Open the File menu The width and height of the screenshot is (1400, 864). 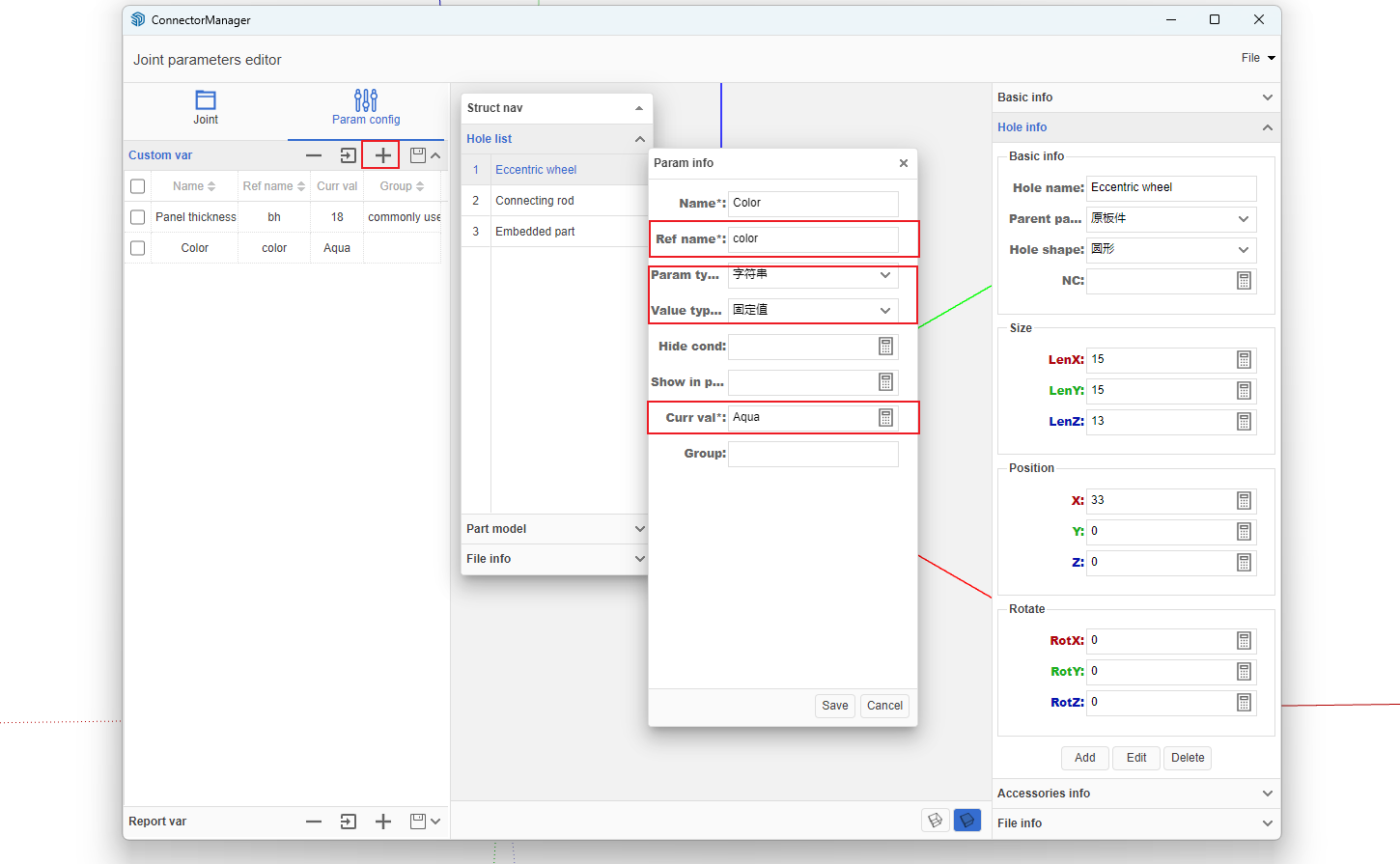tap(1257, 58)
